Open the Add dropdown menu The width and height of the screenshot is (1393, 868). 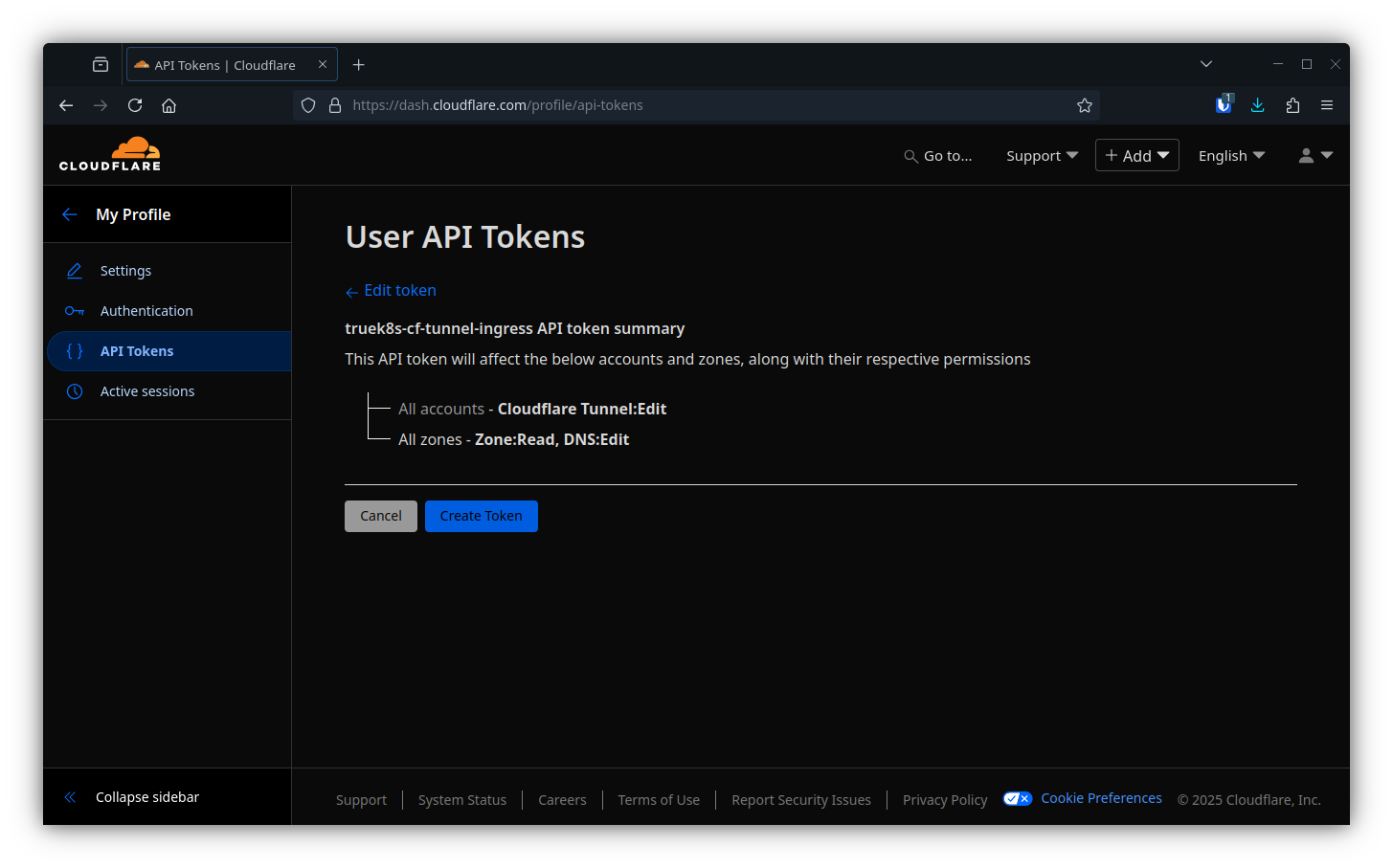(1136, 156)
